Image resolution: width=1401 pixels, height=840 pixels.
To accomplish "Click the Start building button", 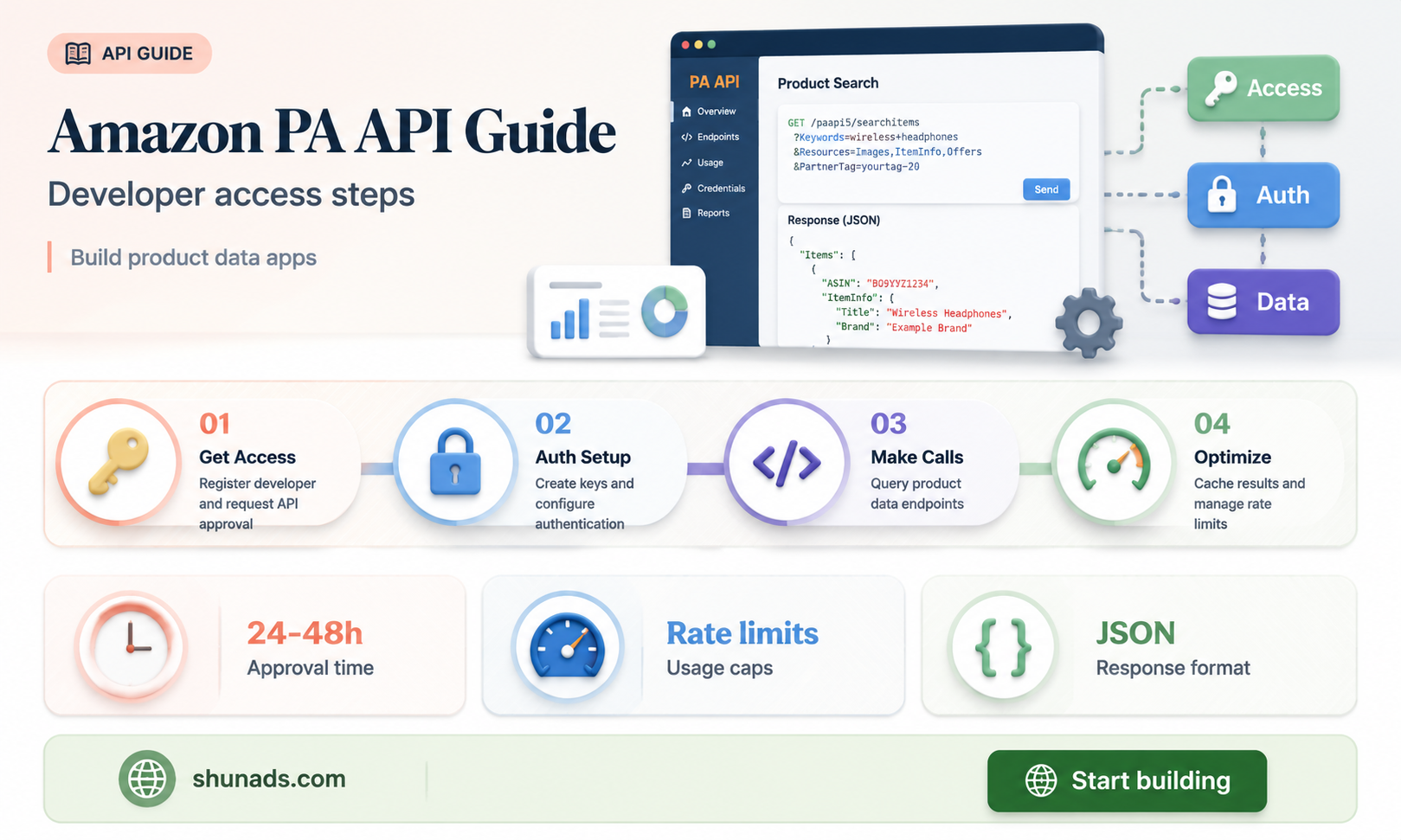I will pos(1127,781).
